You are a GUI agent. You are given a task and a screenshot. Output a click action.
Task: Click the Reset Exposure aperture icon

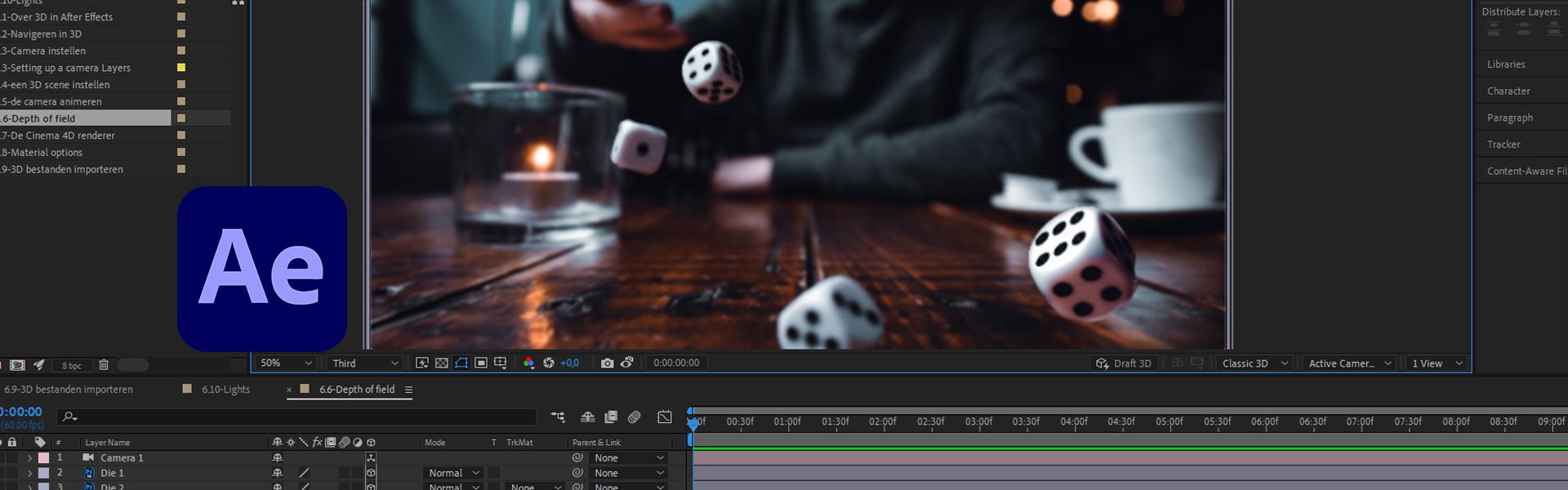tap(549, 363)
